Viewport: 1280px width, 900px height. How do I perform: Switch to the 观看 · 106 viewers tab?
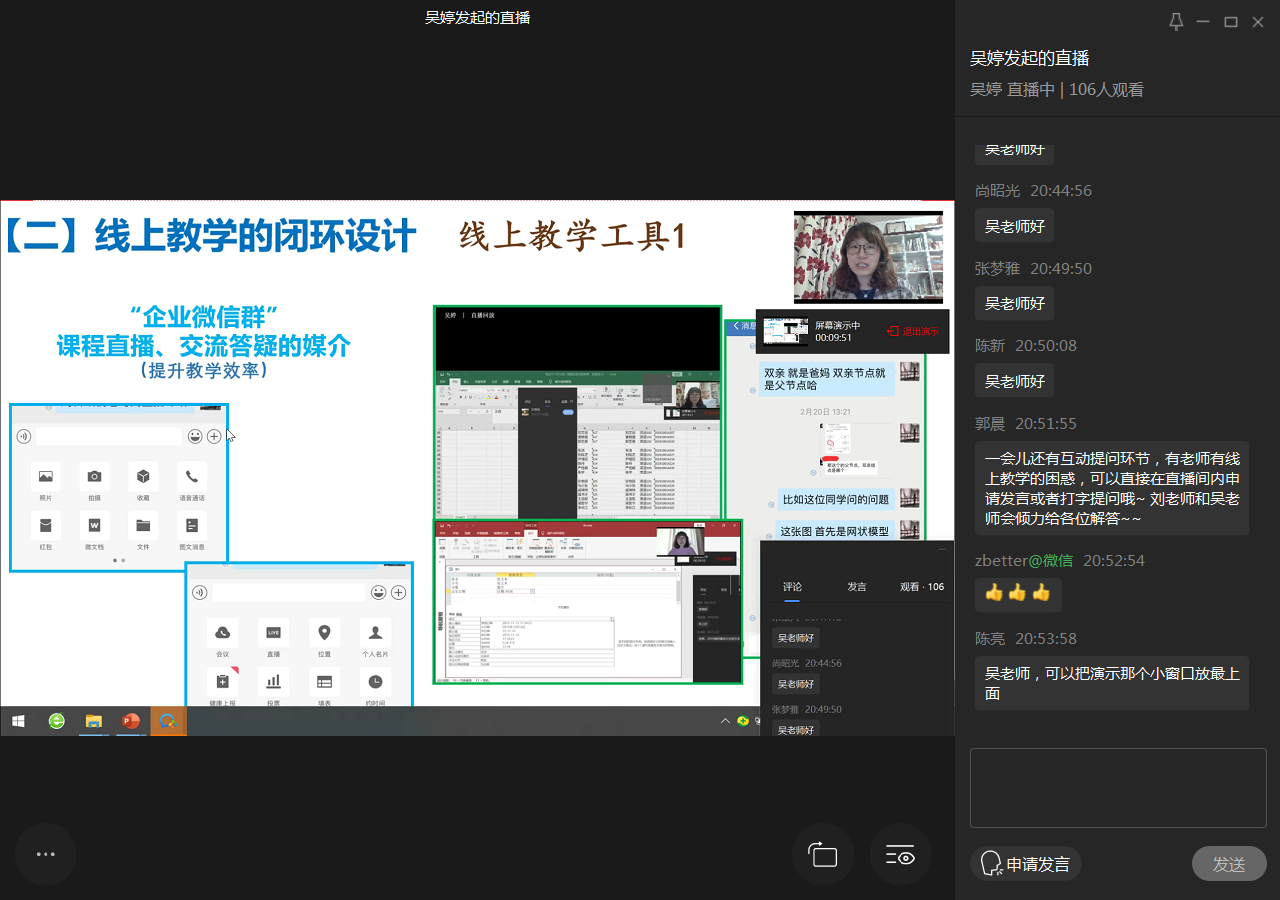[922, 587]
